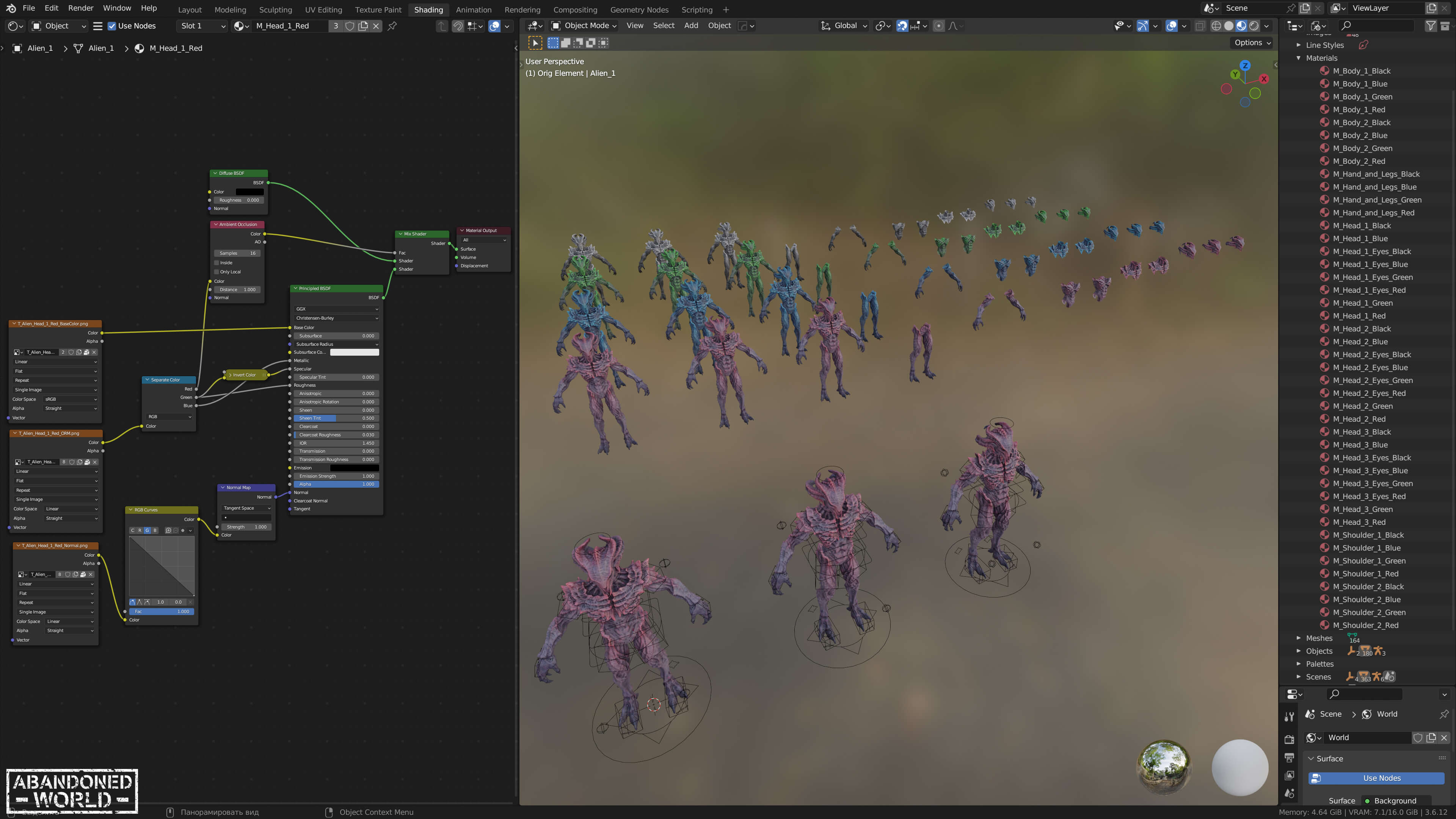
Task: Open the Output properties tab
Action: (1289, 758)
